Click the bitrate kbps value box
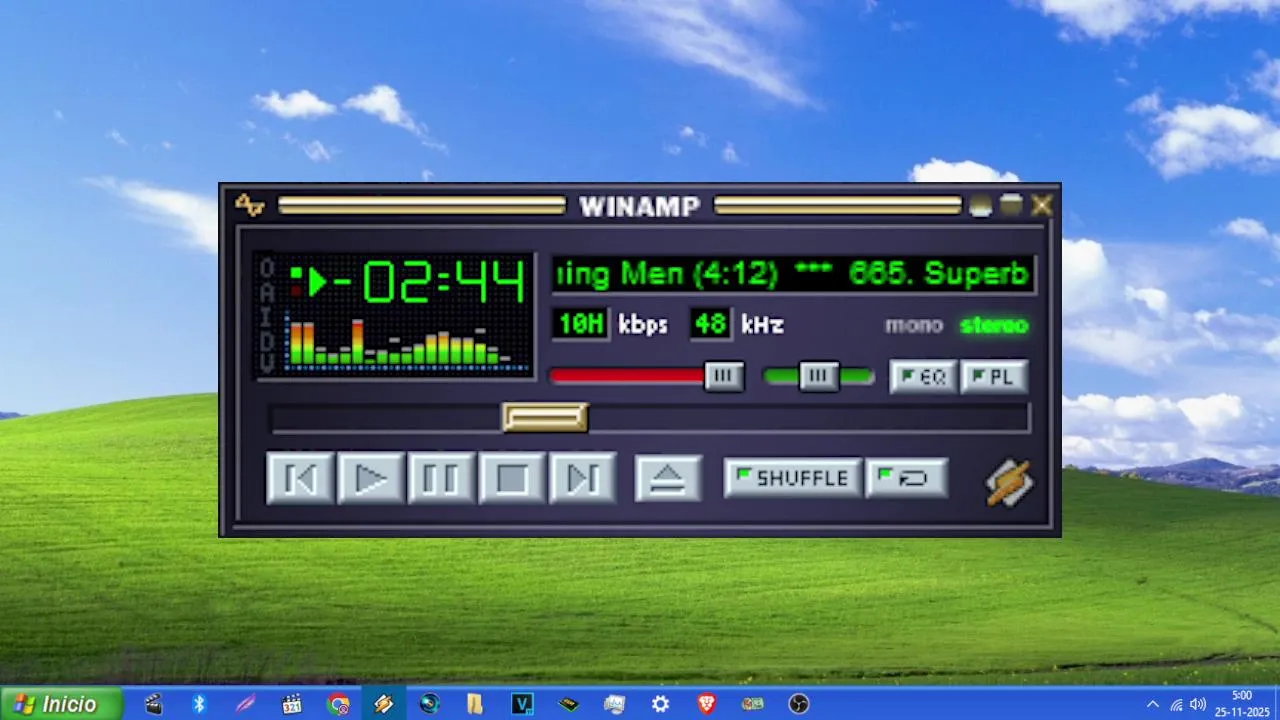 pos(581,324)
